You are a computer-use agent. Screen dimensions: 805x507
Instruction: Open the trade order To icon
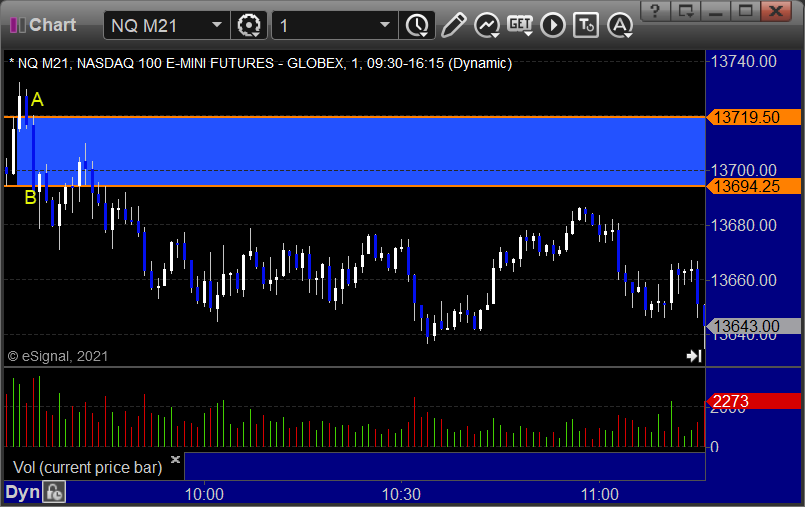point(586,25)
